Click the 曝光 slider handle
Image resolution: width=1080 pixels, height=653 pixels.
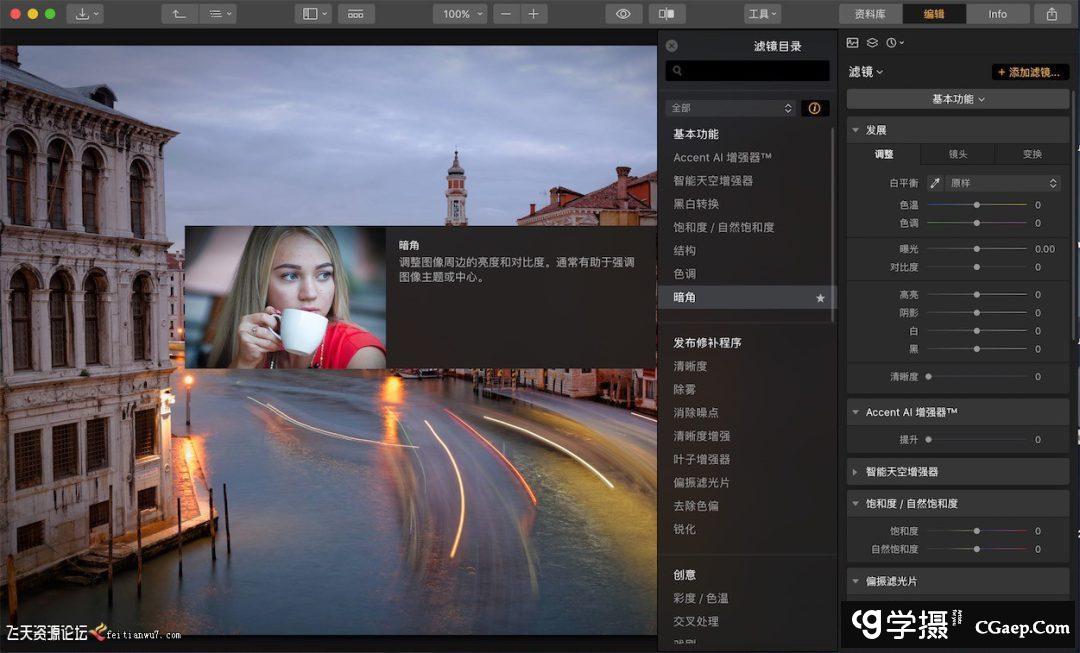[977, 249]
